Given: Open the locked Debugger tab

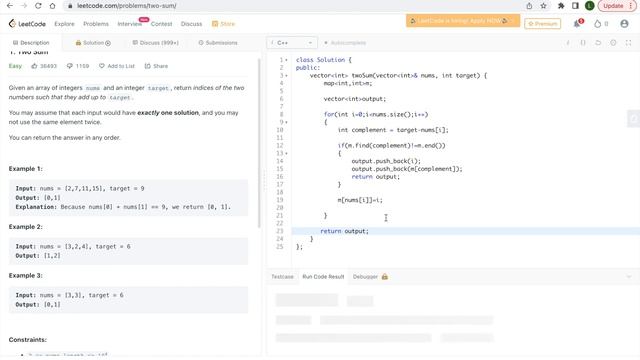Looking at the screenshot, I should (x=370, y=277).
